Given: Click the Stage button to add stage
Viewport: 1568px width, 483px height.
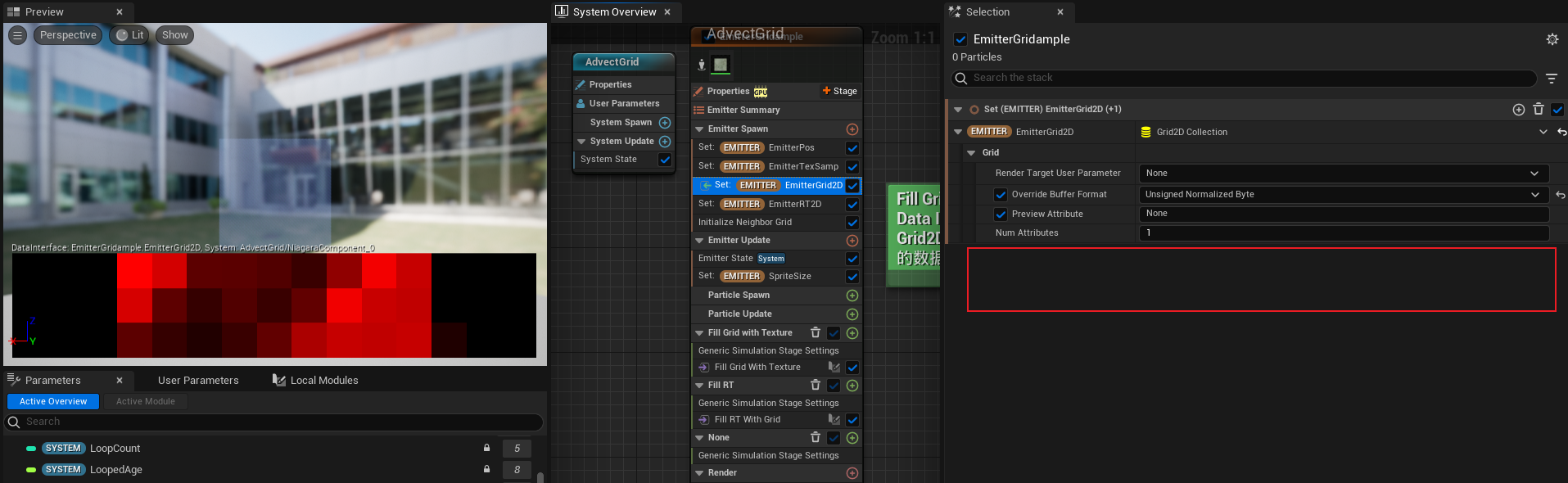Looking at the screenshot, I should tap(839, 91).
